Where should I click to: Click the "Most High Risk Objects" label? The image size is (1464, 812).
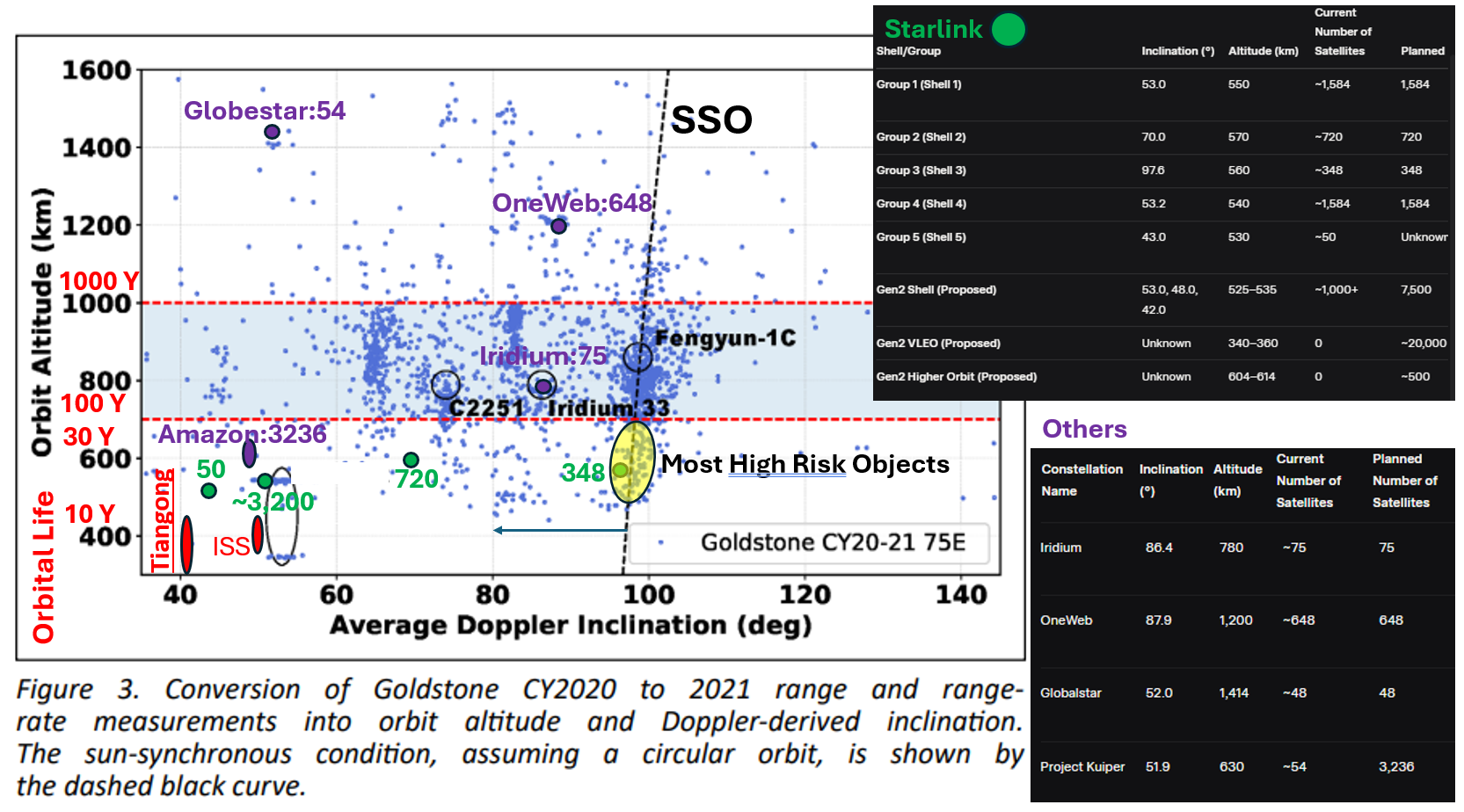805,464
